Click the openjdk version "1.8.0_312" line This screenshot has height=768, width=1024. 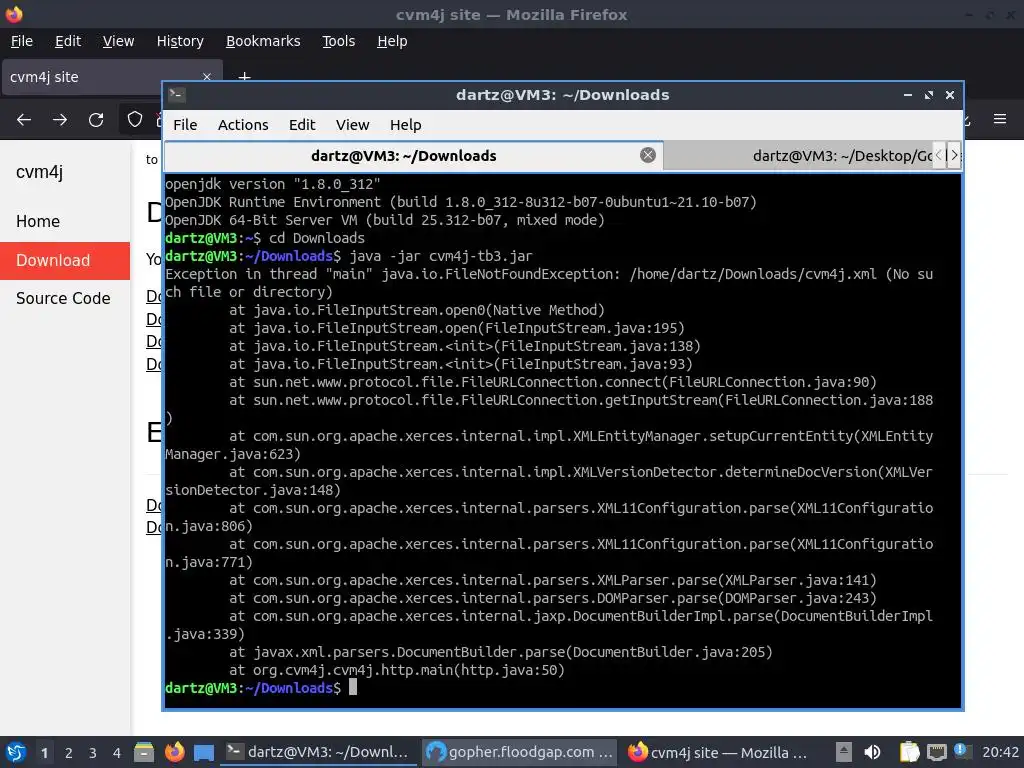coord(272,184)
